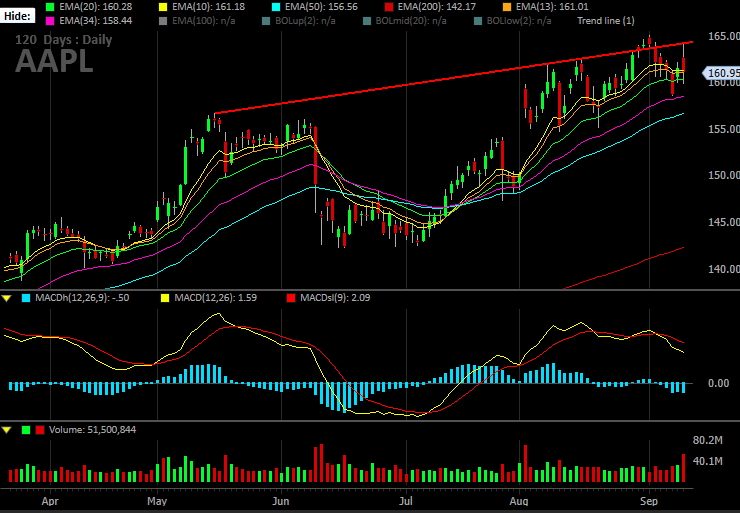Click the Aug date axis label
Viewport: 740px width, 513px height.
click(519, 501)
